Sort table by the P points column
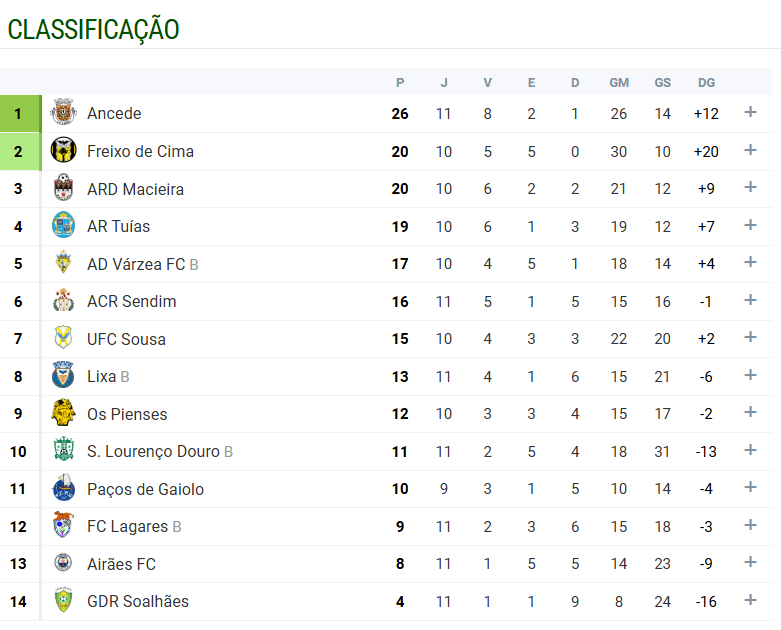Viewport: 781px width, 630px height. pos(400,82)
